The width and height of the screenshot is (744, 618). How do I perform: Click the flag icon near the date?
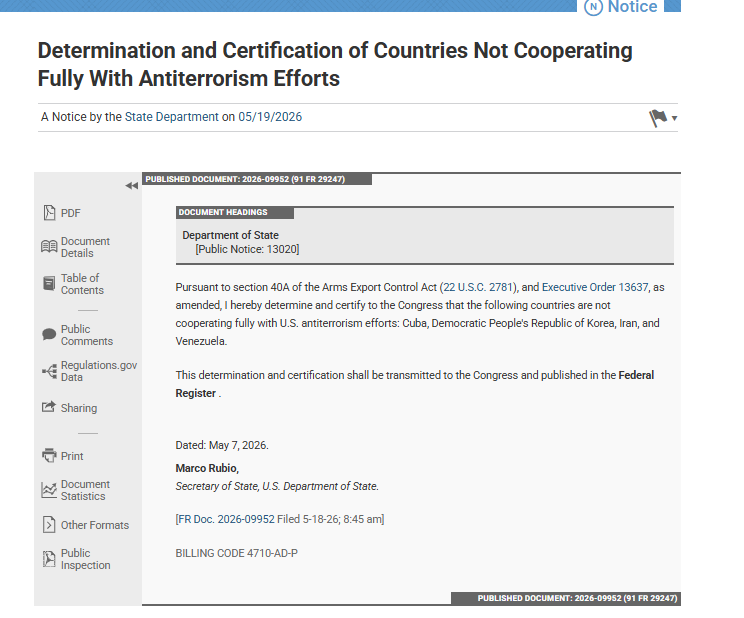[x=658, y=118]
